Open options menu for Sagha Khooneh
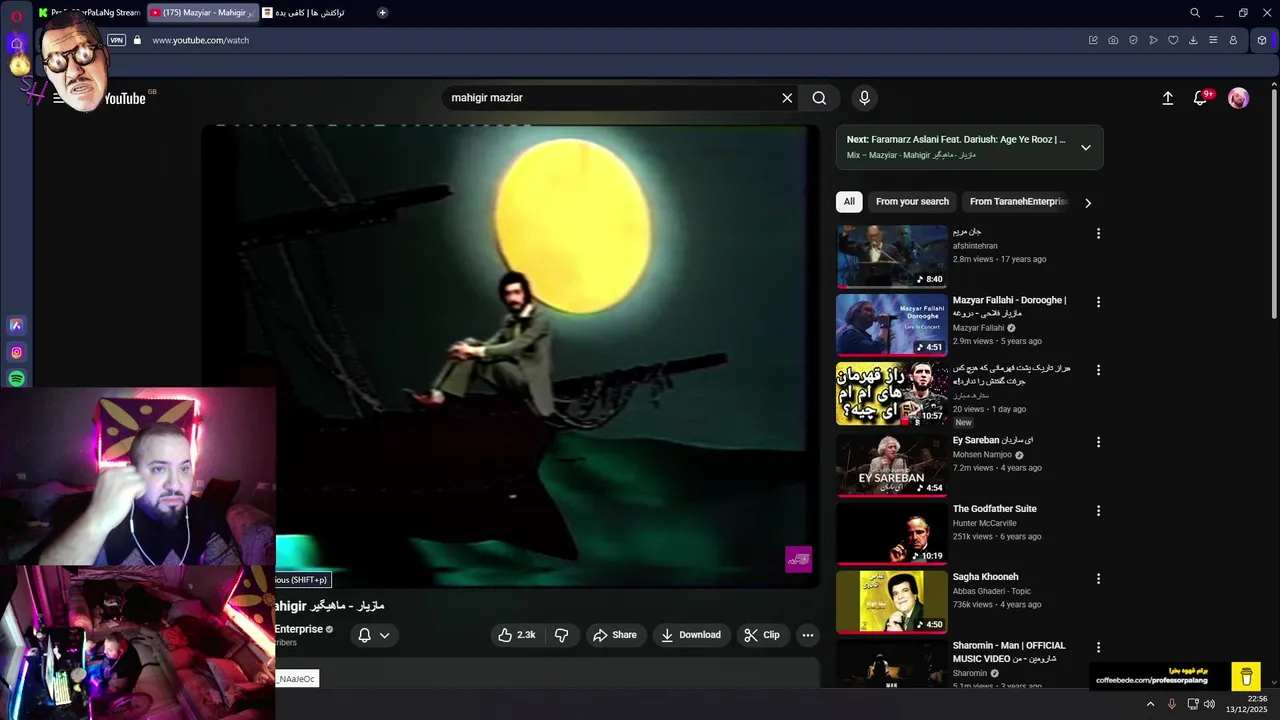 (1098, 579)
